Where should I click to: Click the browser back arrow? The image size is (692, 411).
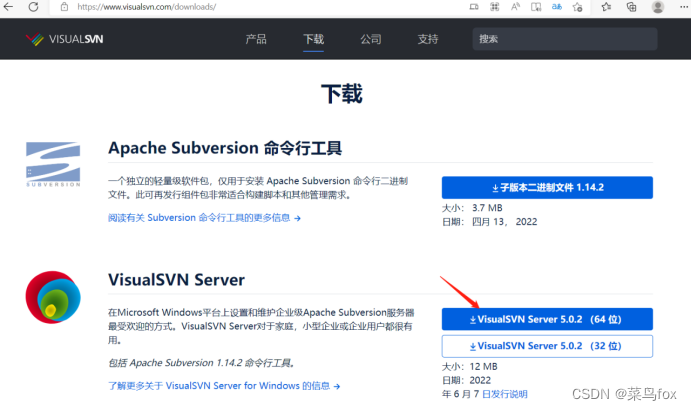[x=8, y=7]
